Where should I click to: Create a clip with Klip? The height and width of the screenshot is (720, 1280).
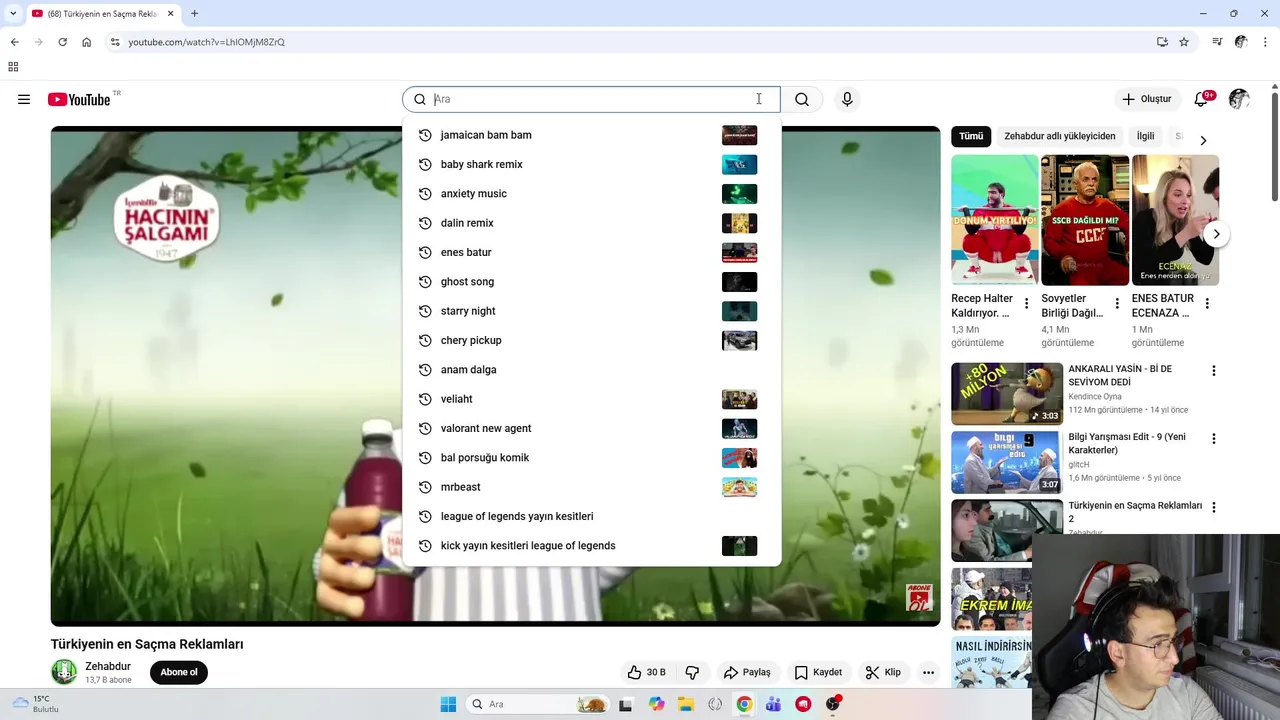[883, 672]
